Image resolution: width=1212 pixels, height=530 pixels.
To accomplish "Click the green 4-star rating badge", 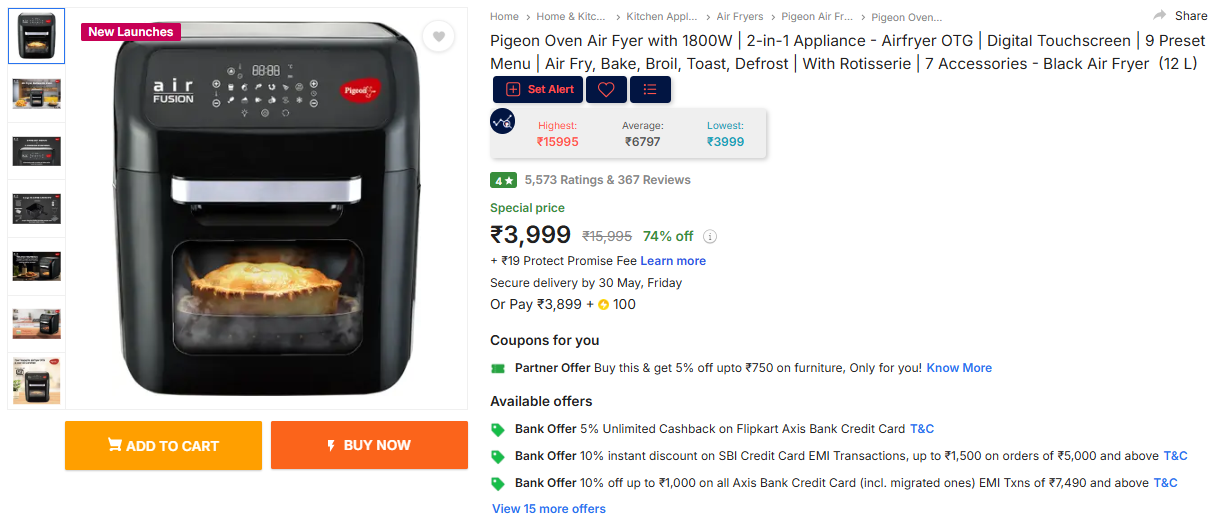I will coord(503,180).
